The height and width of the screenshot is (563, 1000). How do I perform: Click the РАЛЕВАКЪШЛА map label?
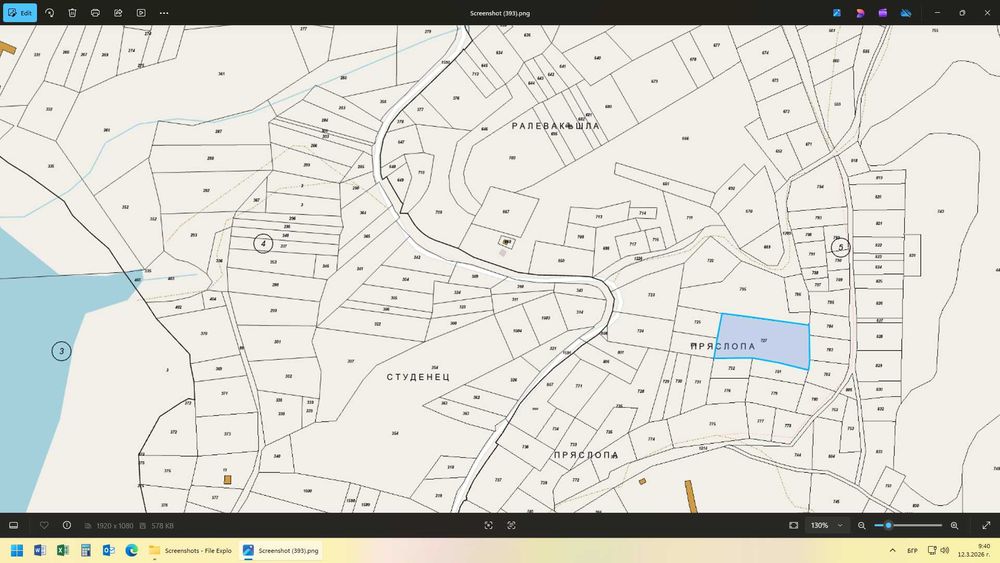pyautogui.click(x=555, y=126)
